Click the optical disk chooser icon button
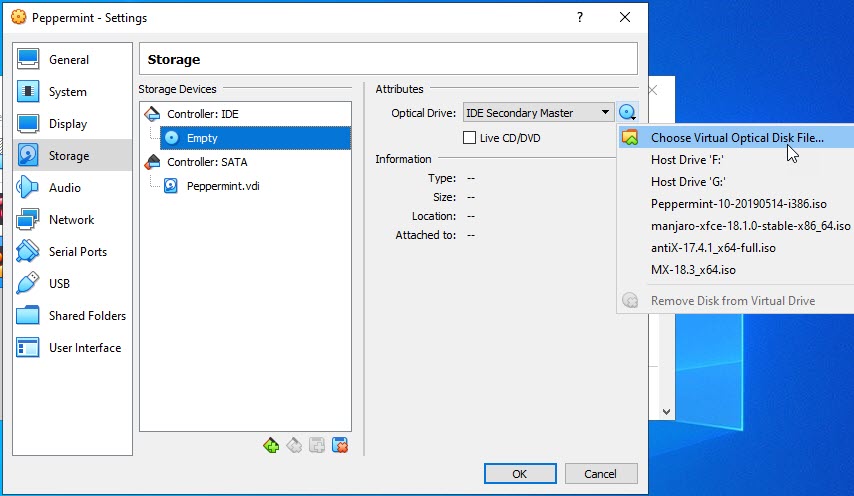The image size is (854, 496). (627, 113)
